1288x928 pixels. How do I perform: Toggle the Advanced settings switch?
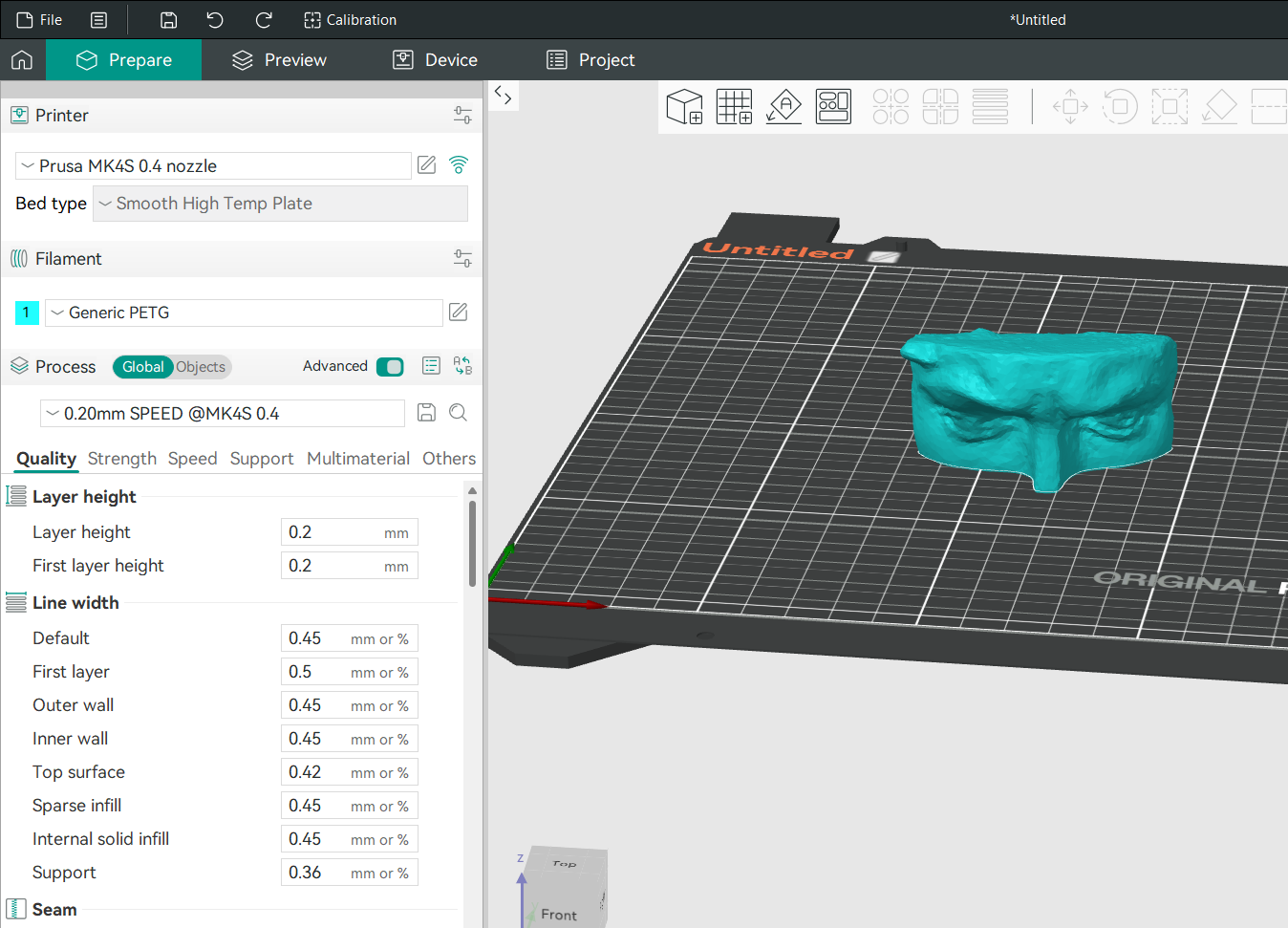(x=390, y=367)
